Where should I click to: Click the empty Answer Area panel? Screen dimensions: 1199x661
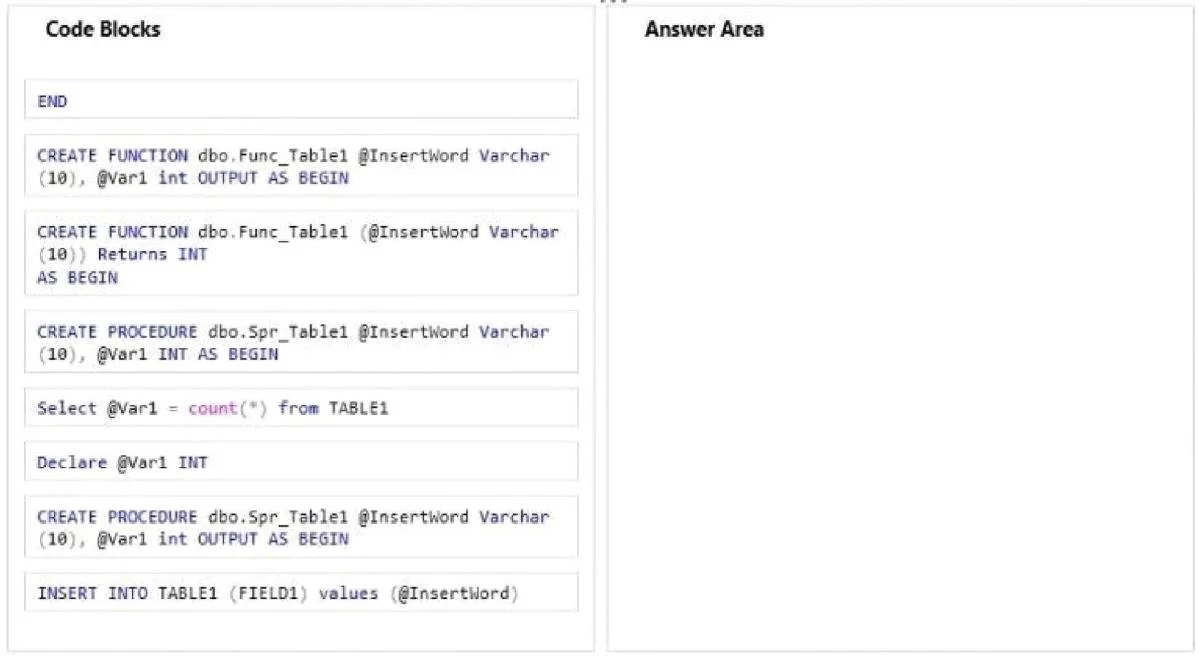coord(900,344)
